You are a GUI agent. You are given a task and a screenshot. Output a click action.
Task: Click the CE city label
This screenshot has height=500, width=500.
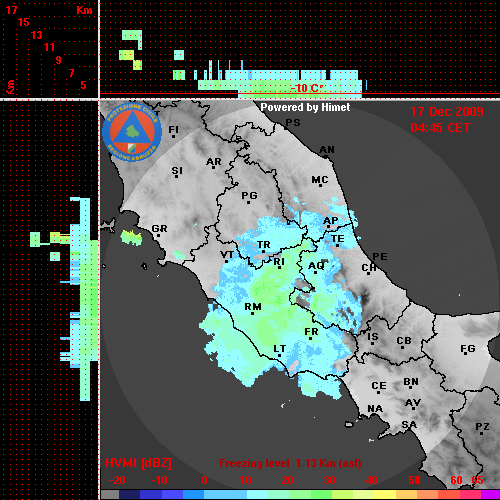(x=379, y=386)
